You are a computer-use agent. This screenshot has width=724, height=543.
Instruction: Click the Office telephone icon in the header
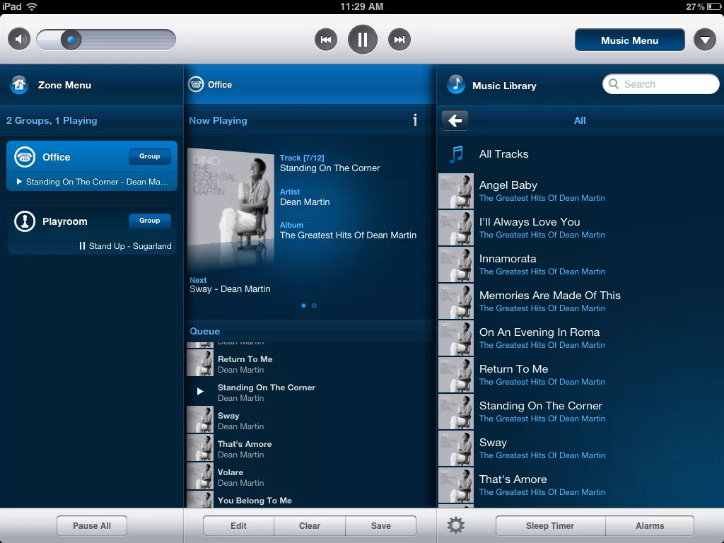[196, 84]
